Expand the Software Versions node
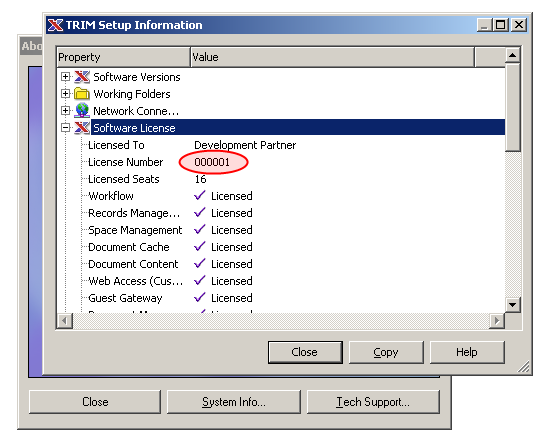The image size is (543, 437). tap(65, 77)
